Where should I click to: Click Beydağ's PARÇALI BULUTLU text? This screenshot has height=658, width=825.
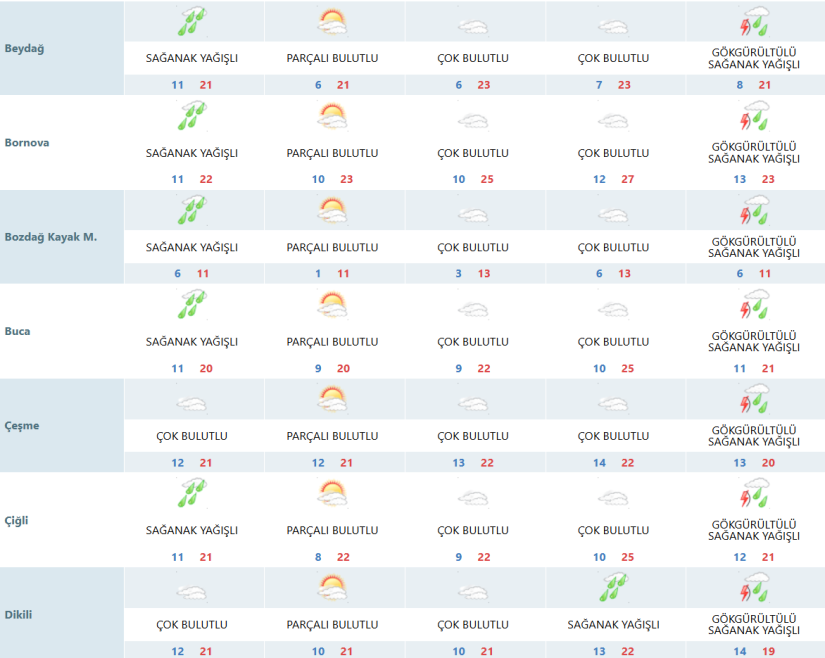coord(332,59)
